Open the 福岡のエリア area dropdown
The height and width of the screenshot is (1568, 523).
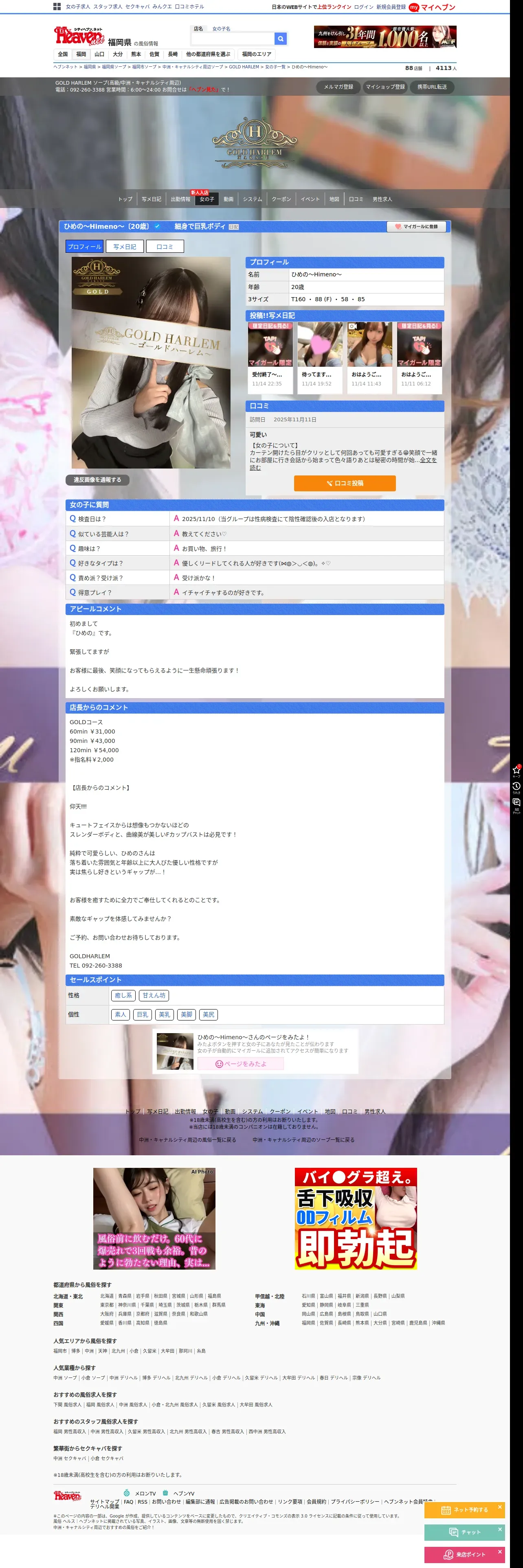click(257, 54)
